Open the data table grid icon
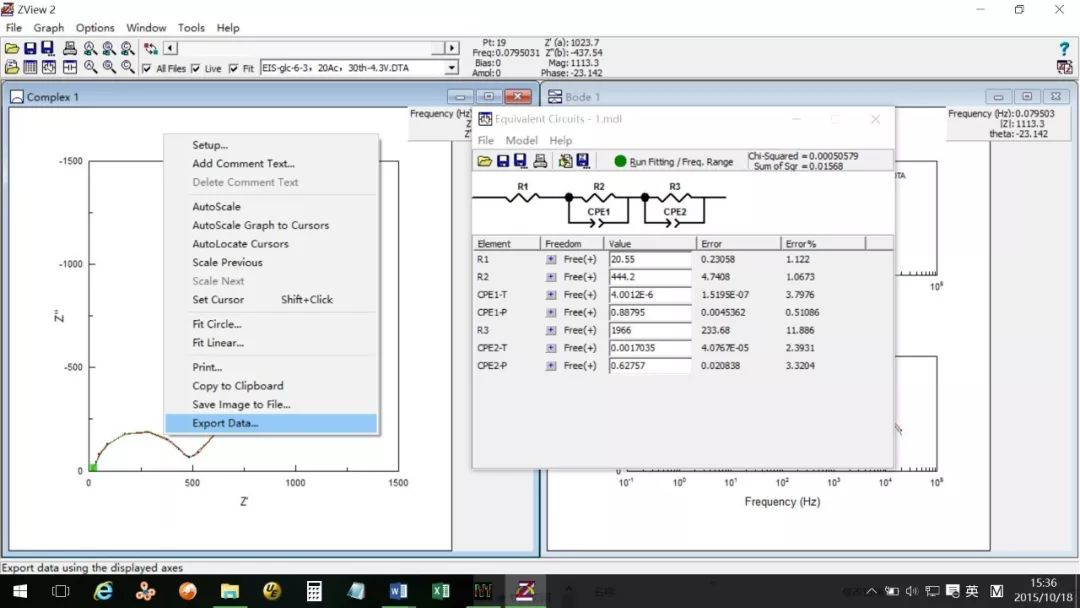Image resolution: width=1080 pixels, height=608 pixels. (x=30, y=67)
